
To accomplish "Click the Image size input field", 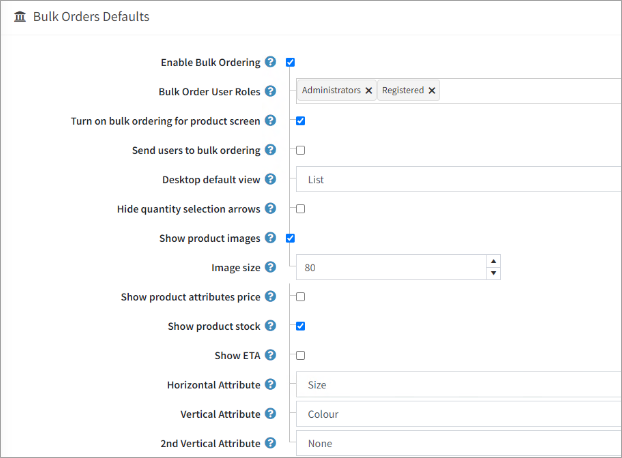I will (390, 268).
